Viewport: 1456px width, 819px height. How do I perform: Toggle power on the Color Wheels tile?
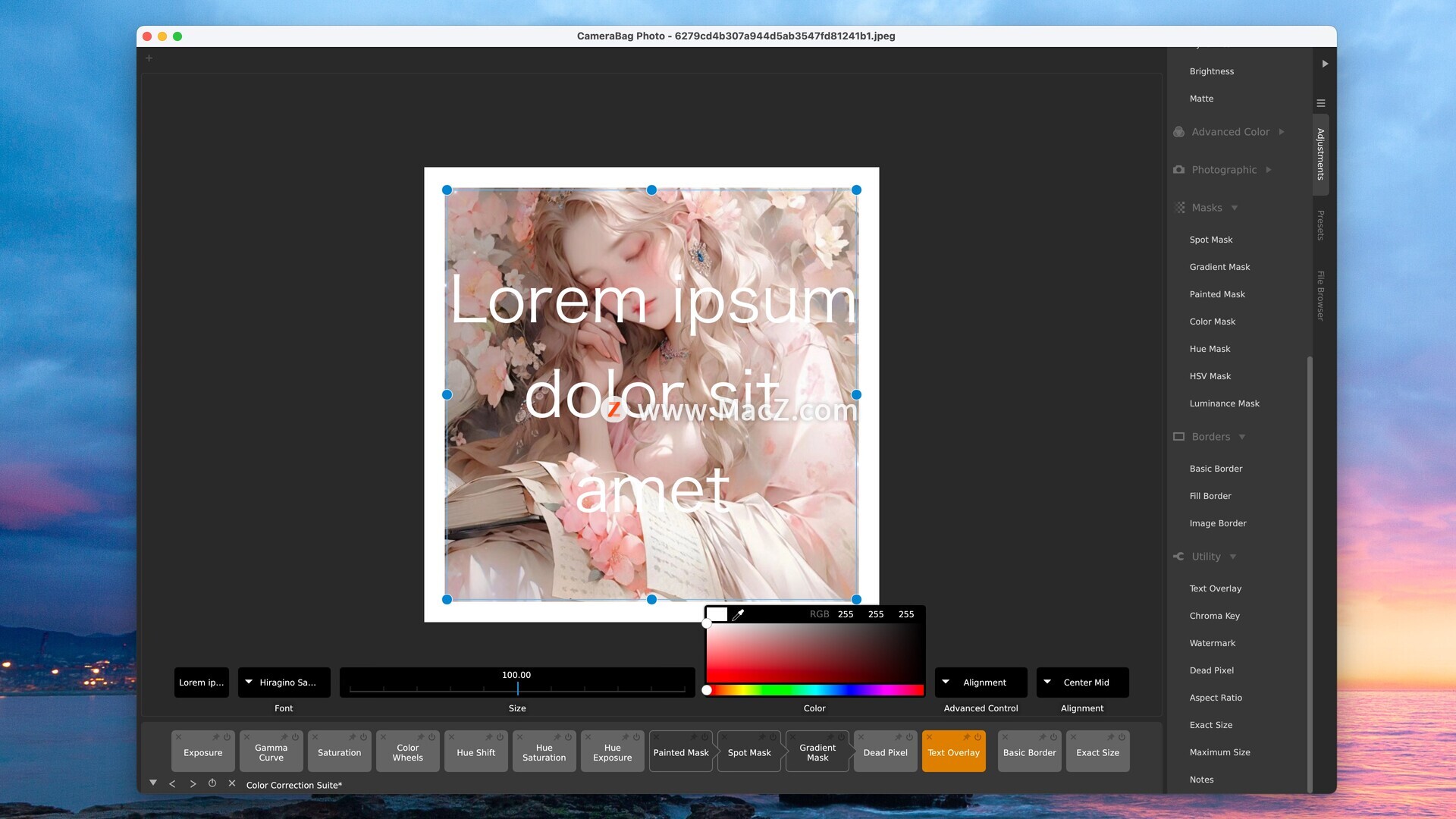(431, 737)
